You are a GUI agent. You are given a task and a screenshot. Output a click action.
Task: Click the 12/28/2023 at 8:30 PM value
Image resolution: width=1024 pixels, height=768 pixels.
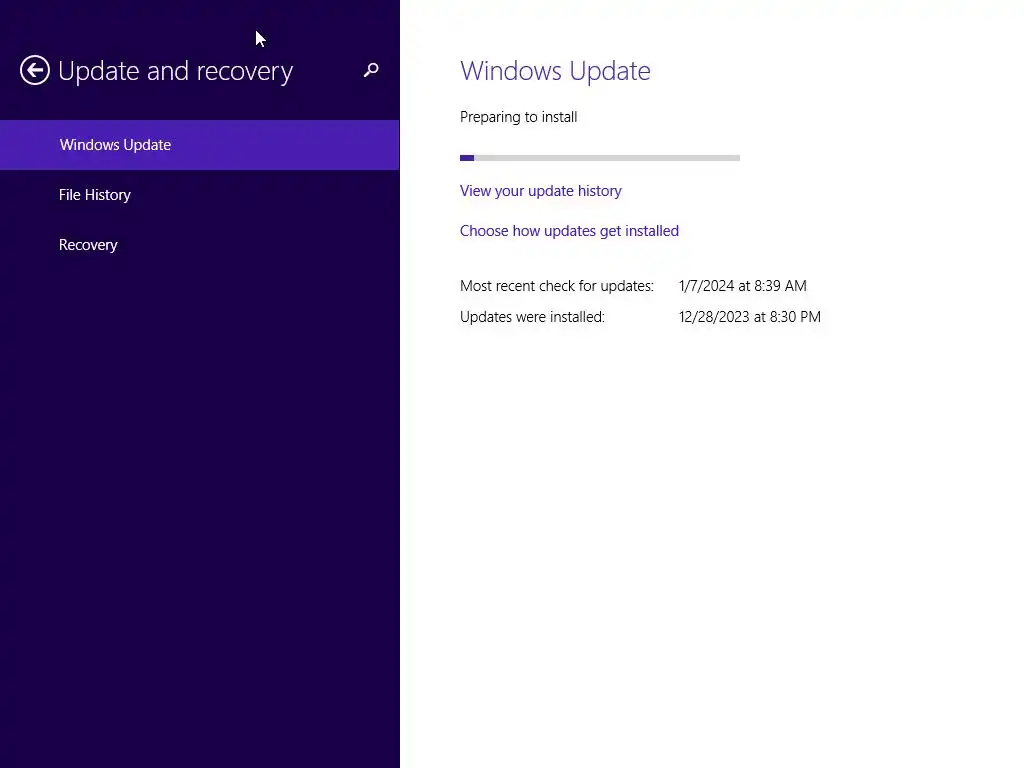coord(750,317)
